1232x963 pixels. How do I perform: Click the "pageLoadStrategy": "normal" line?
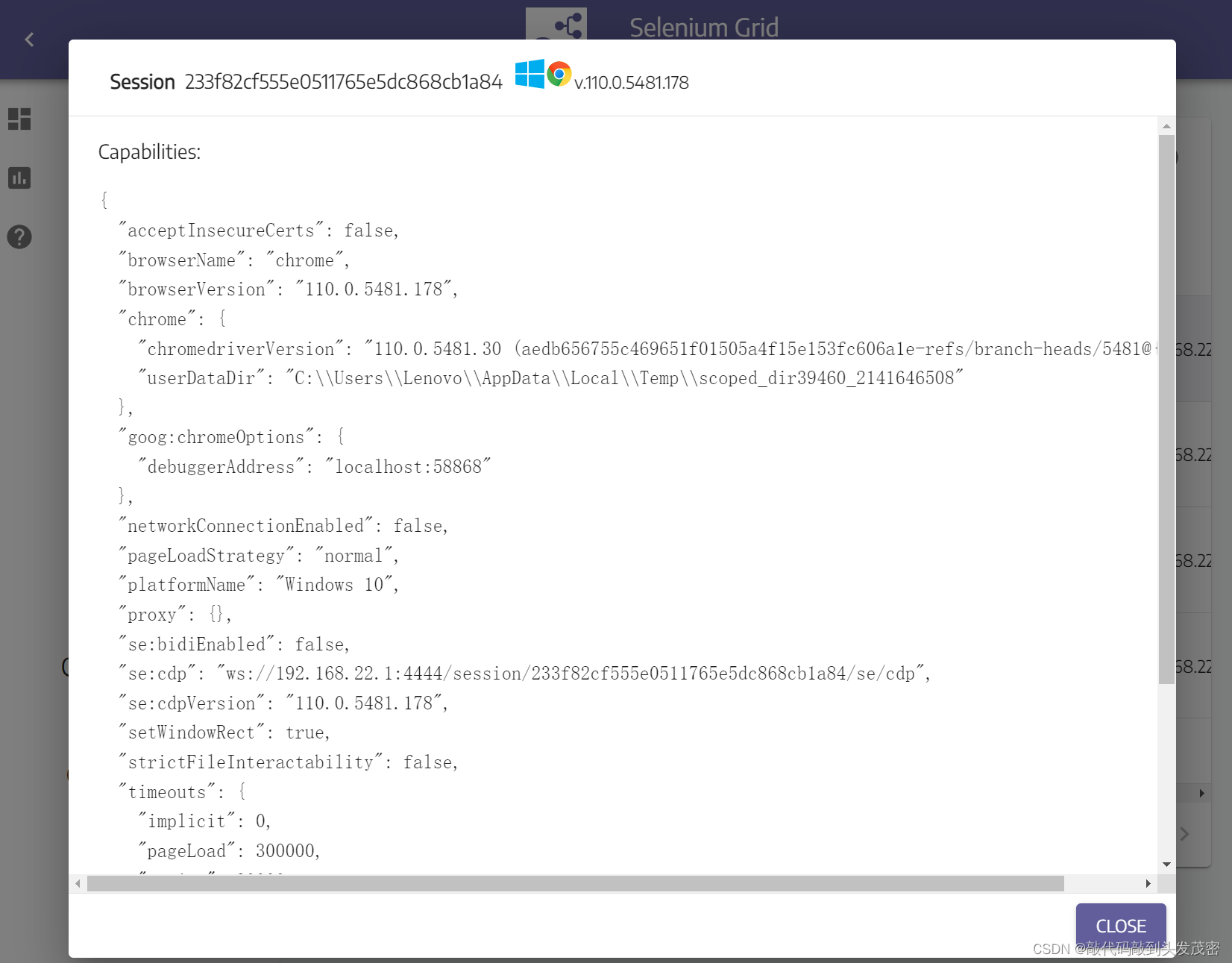tap(259, 556)
